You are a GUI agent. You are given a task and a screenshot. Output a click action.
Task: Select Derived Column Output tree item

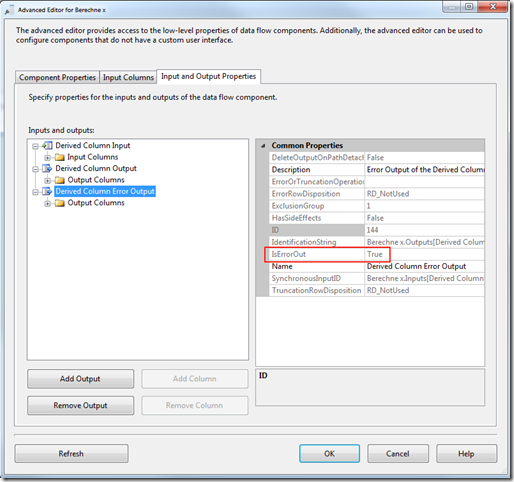[x=96, y=168]
